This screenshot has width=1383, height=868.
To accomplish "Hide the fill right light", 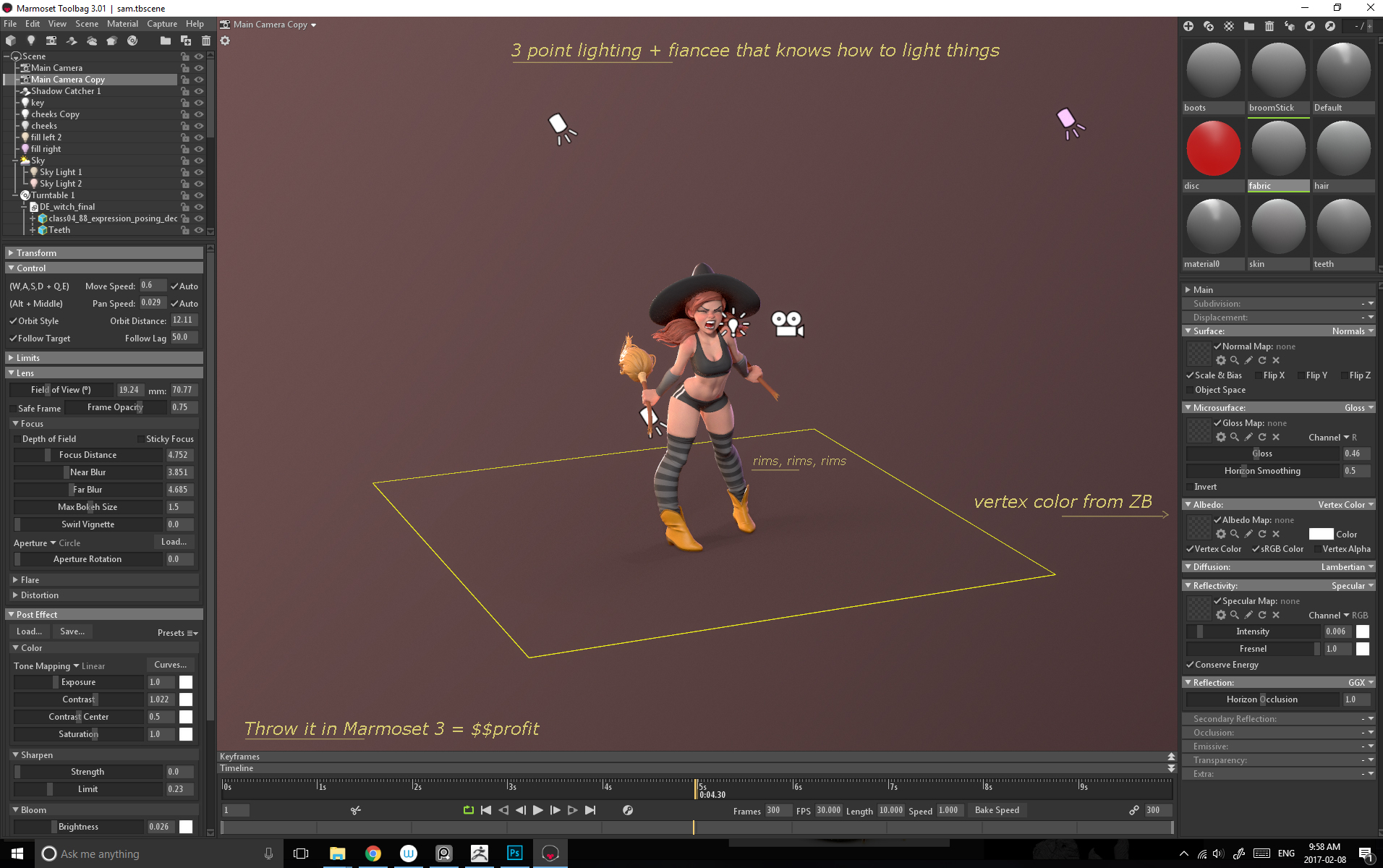I will coord(199,149).
